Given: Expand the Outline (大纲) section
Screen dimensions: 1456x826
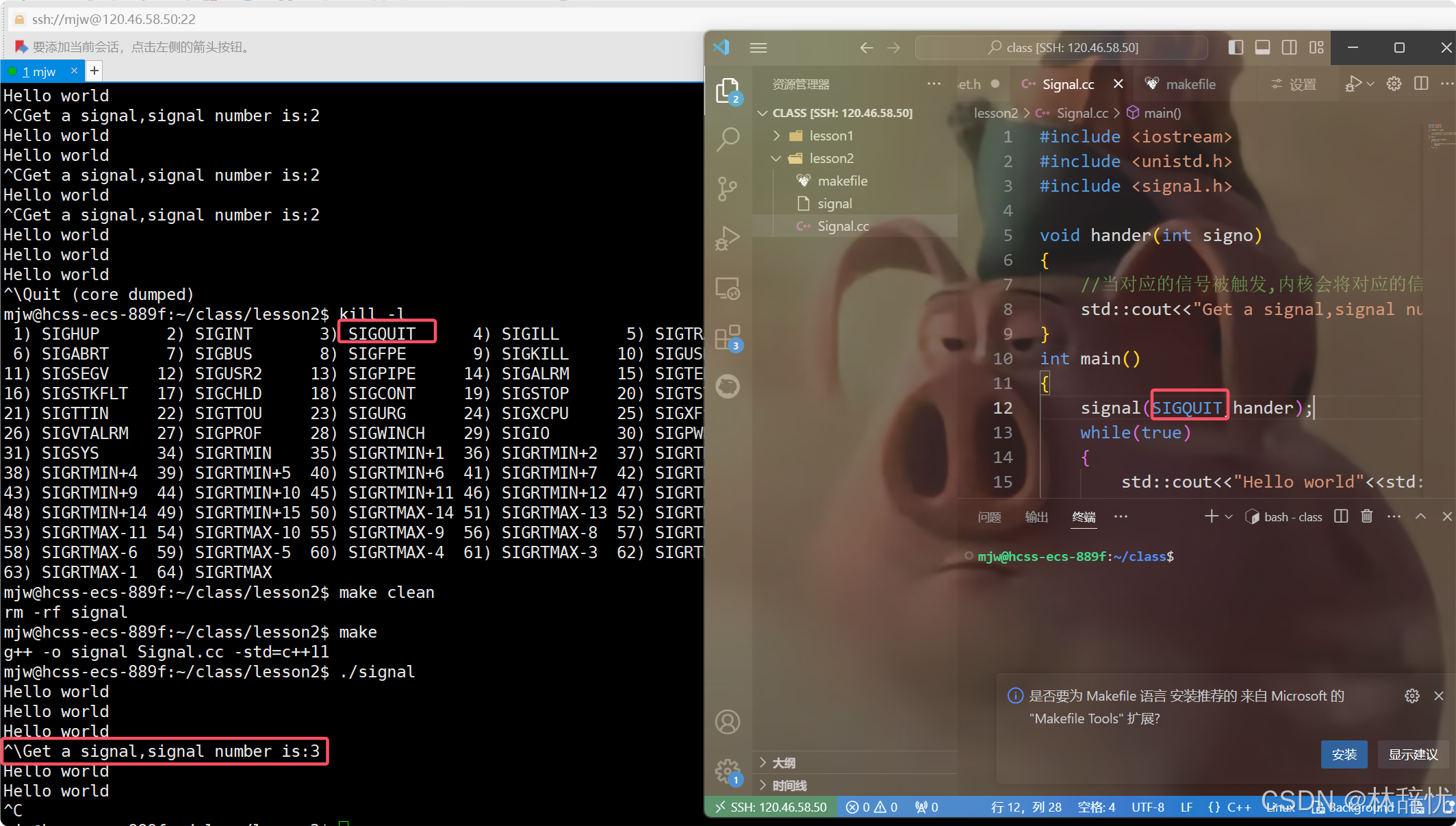Looking at the screenshot, I should coord(854,763).
